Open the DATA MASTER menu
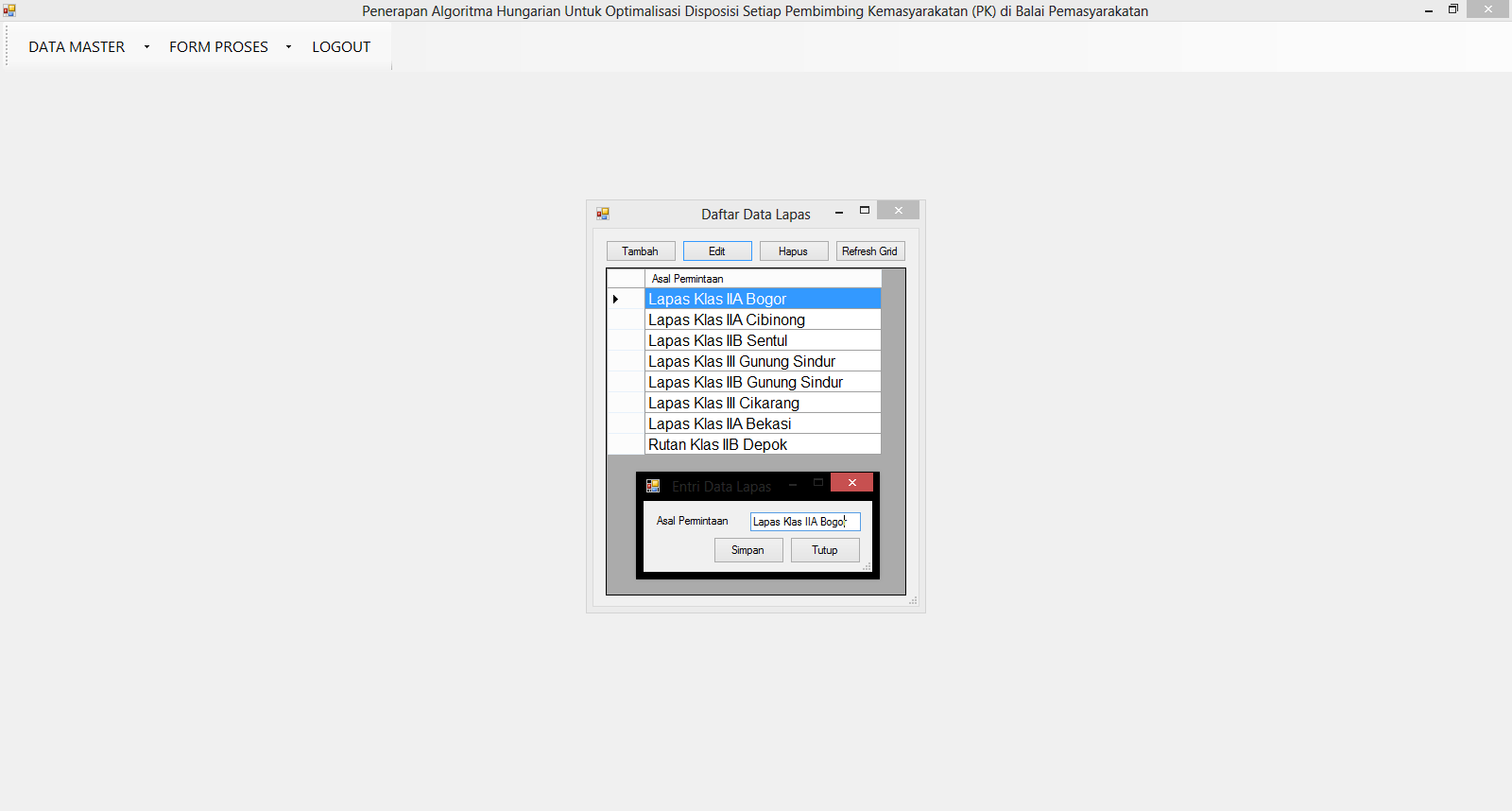The width and height of the screenshot is (1512, 811). click(77, 47)
